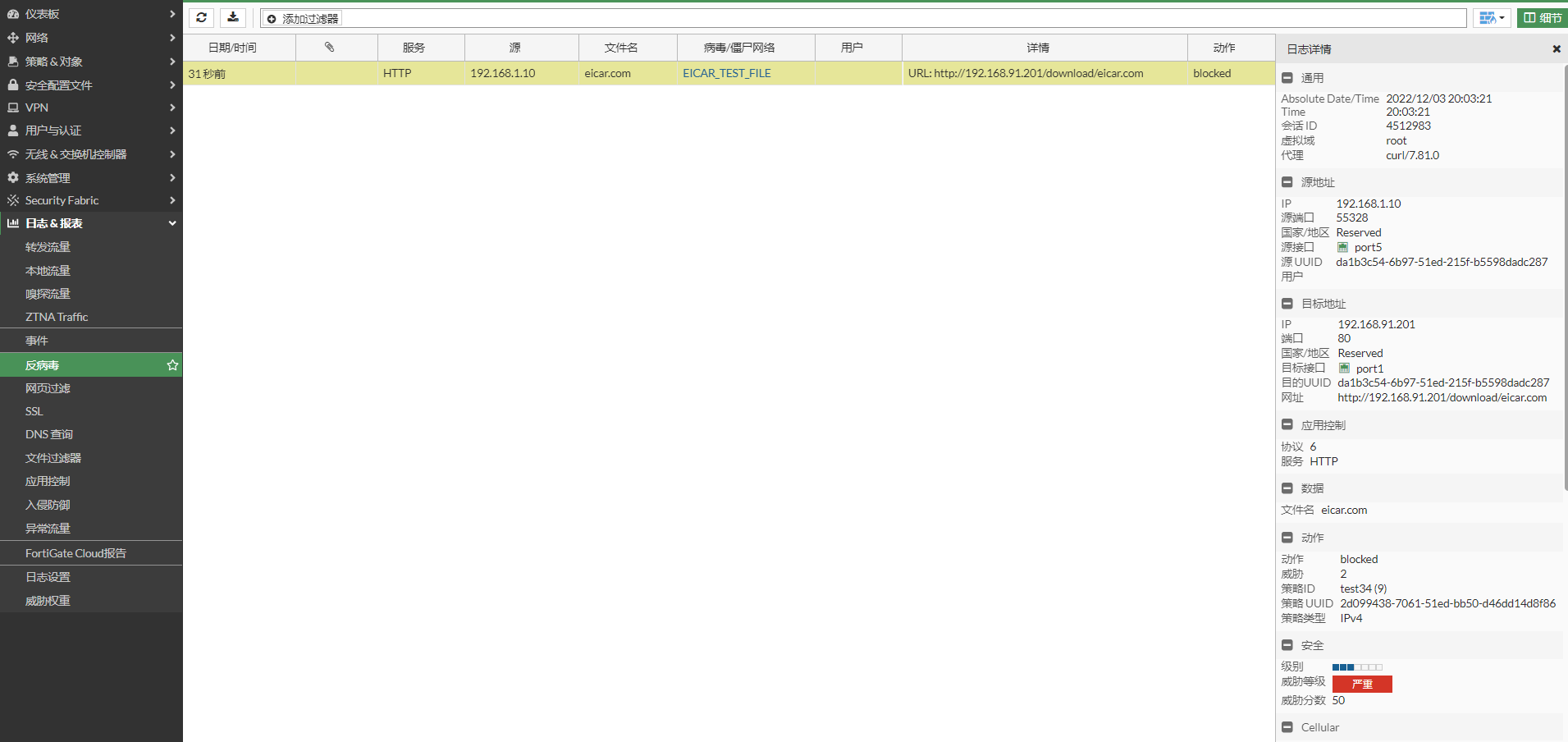Image resolution: width=1568 pixels, height=742 pixels.
Task: Open the 入侵防御 log page
Action: tap(48, 505)
